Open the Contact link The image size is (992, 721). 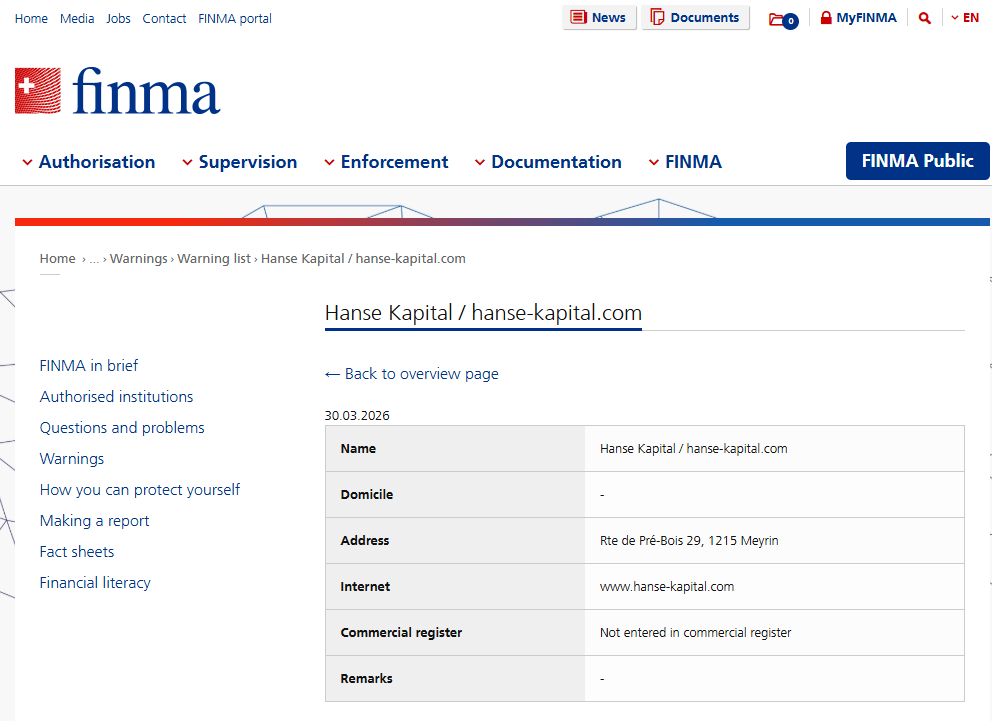[x=164, y=19]
